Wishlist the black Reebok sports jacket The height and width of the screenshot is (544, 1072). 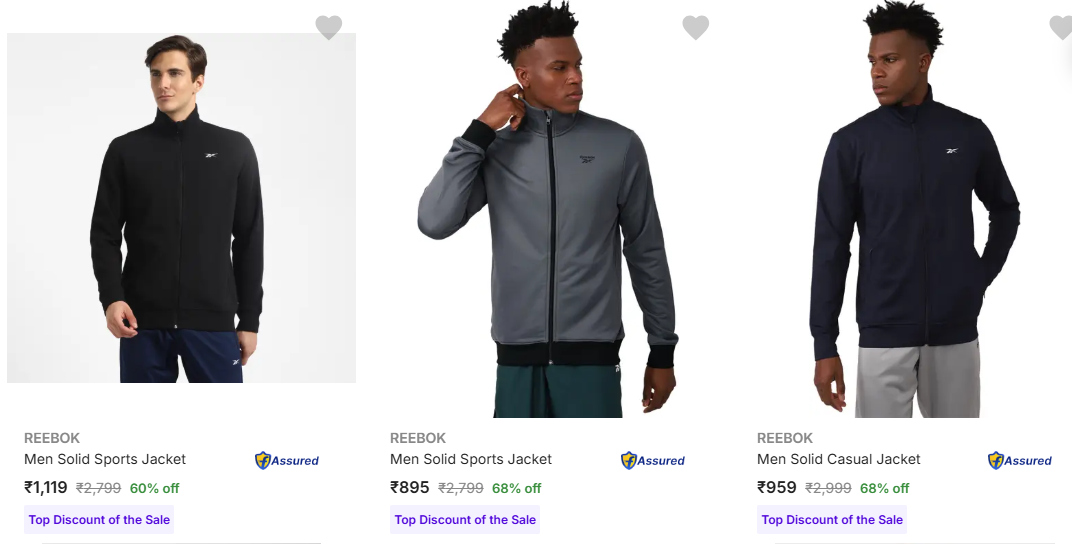coord(329,27)
